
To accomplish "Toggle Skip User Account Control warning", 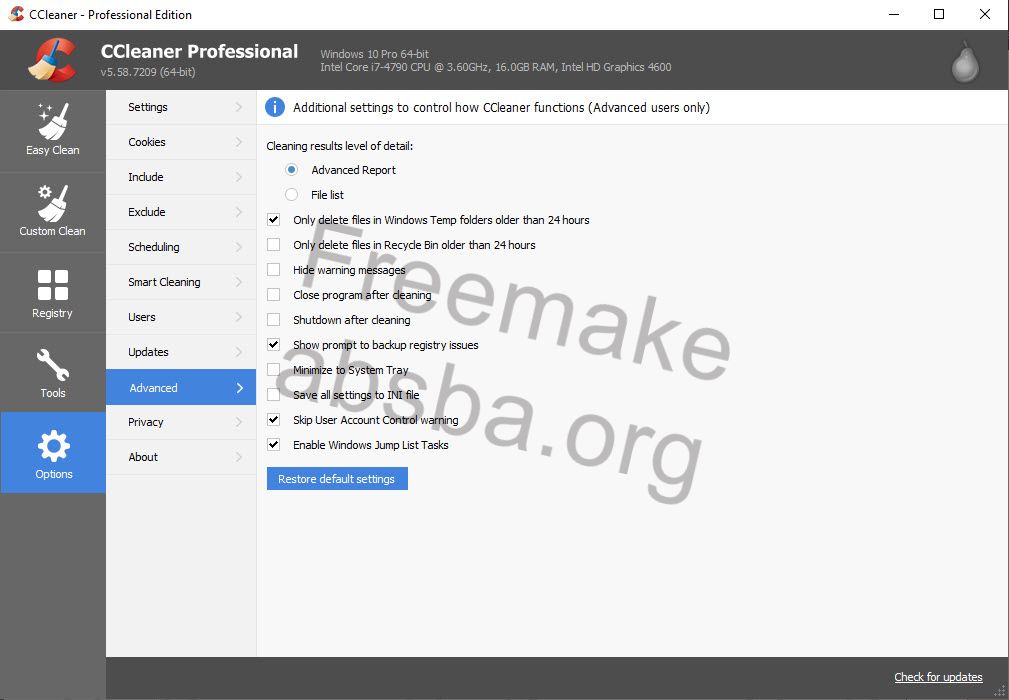I will (x=273, y=420).
